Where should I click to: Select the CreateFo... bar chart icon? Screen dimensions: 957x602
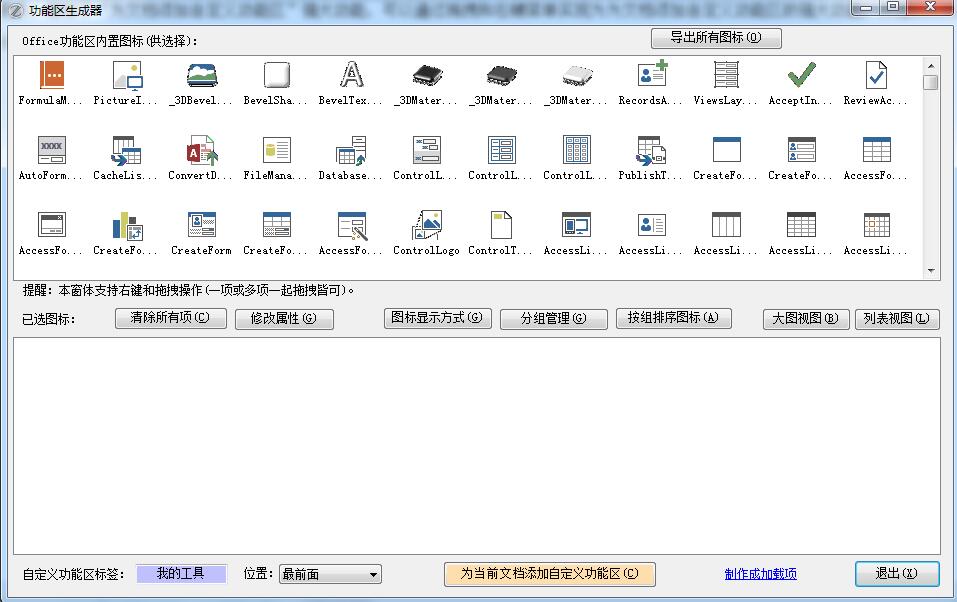coord(126,225)
